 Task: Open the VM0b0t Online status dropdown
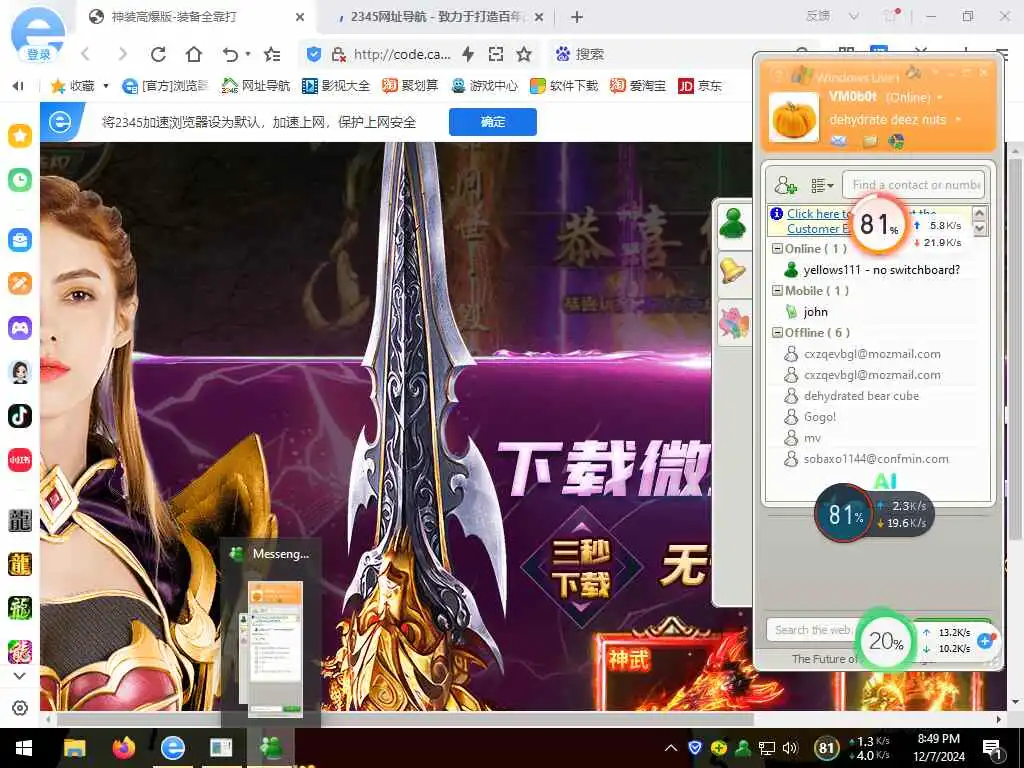click(x=940, y=97)
